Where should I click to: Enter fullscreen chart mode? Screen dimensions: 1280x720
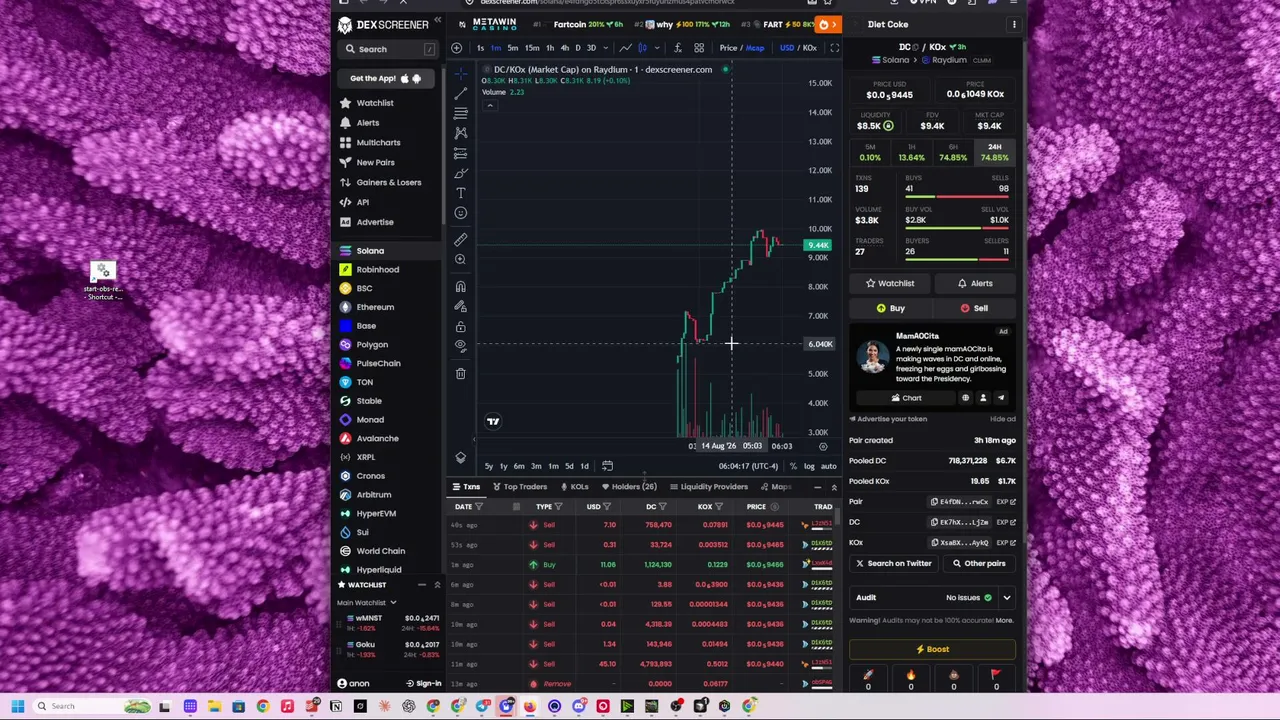834,48
